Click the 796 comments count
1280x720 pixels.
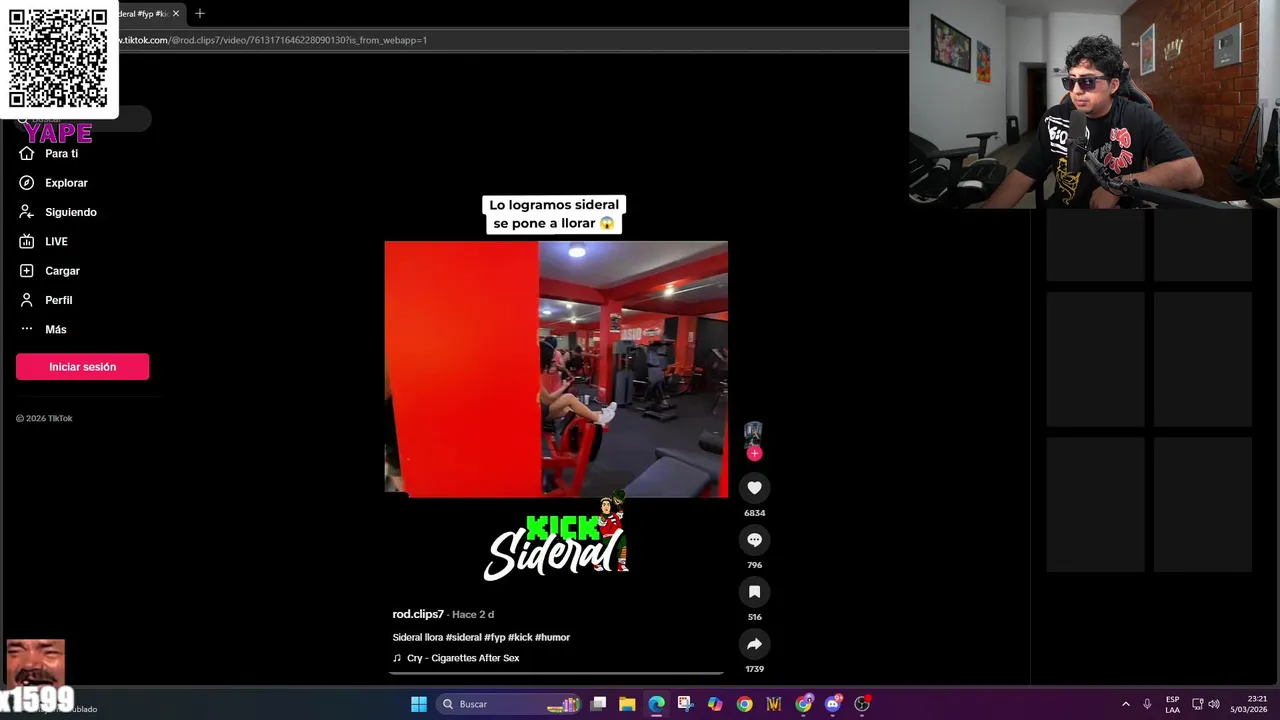(754, 565)
